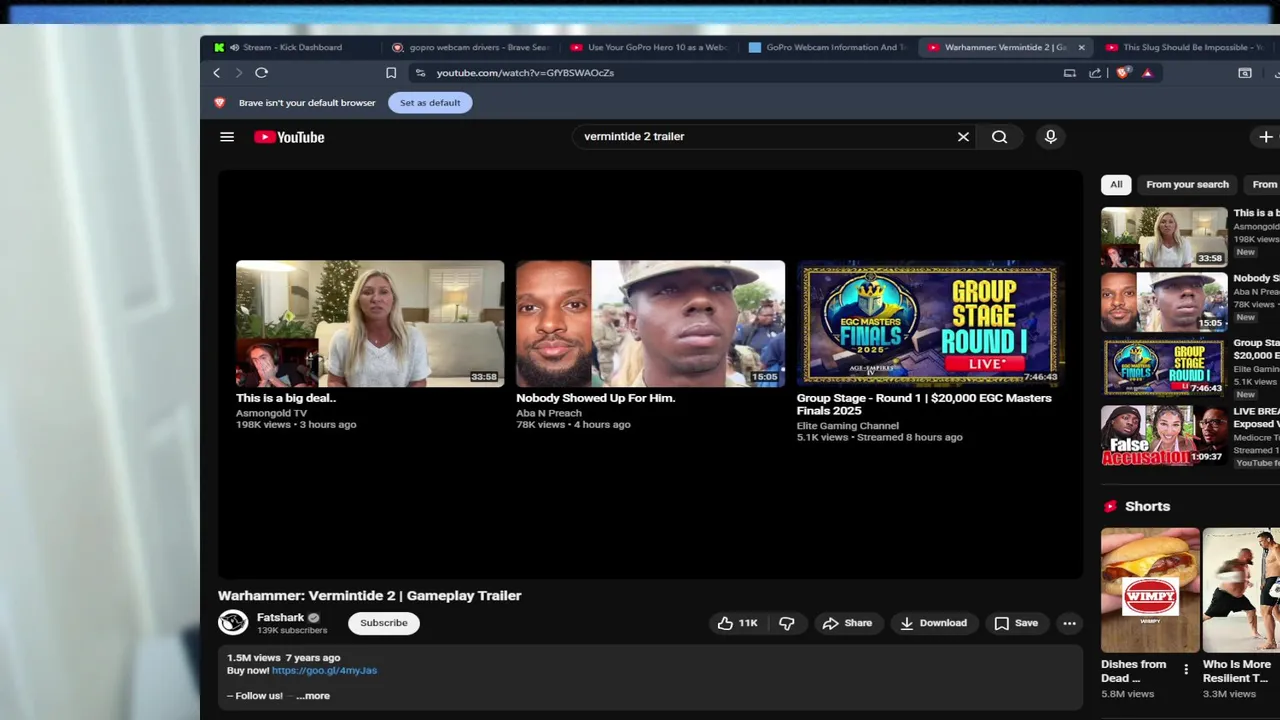Screen dimensions: 1280x720
Task: Open sidebar 7:46:43 Group Stage thumbnail
Action: (1164, 367)
